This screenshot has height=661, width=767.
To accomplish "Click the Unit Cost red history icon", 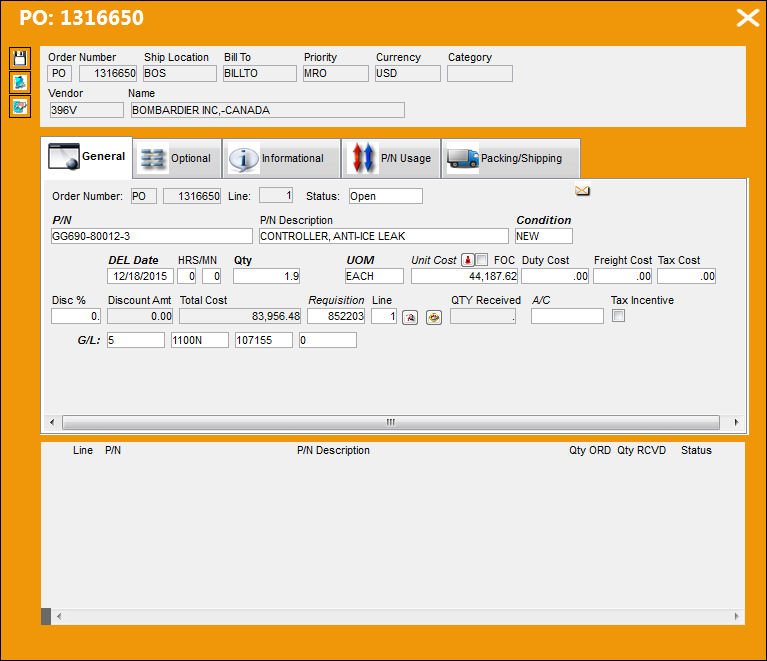I will (x=468, y=260).
